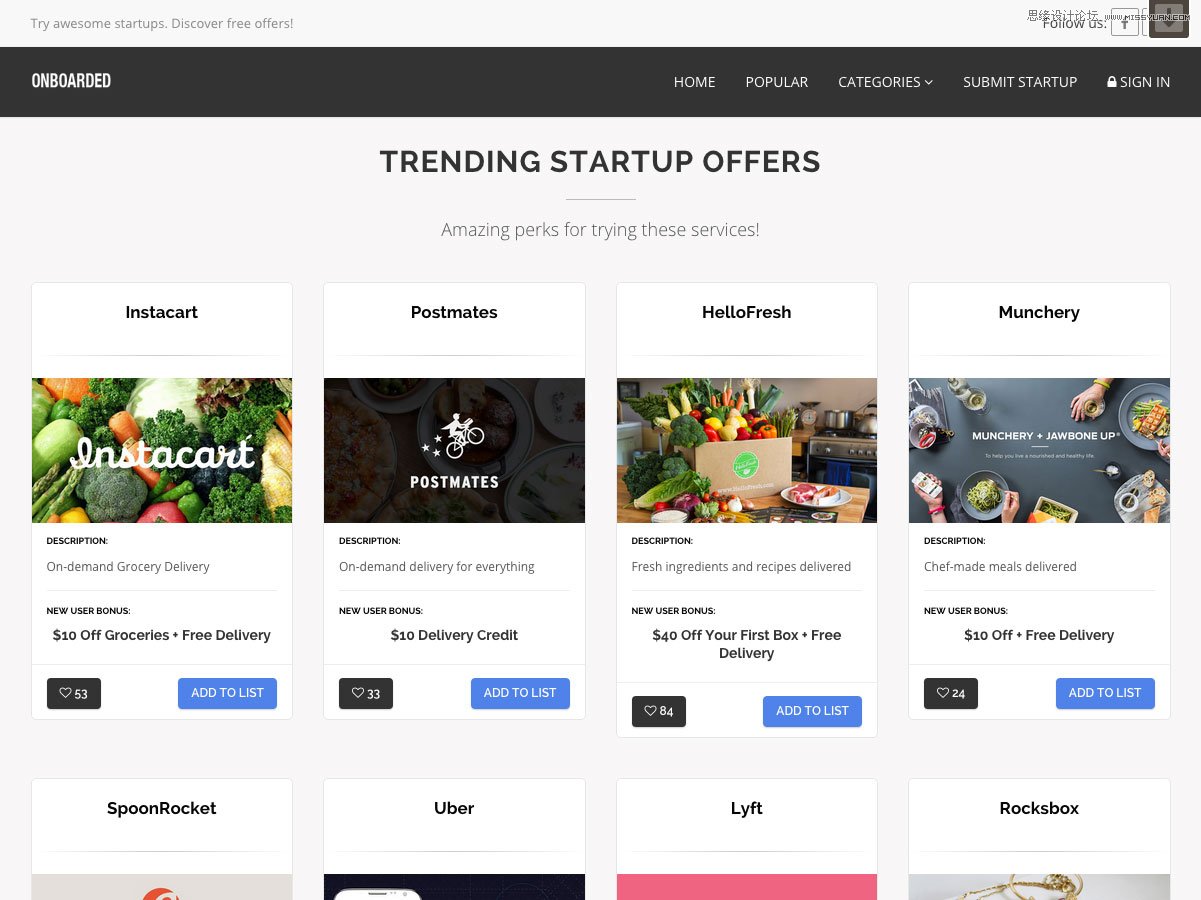Open the Submit Startup page

click(1020, 82)
